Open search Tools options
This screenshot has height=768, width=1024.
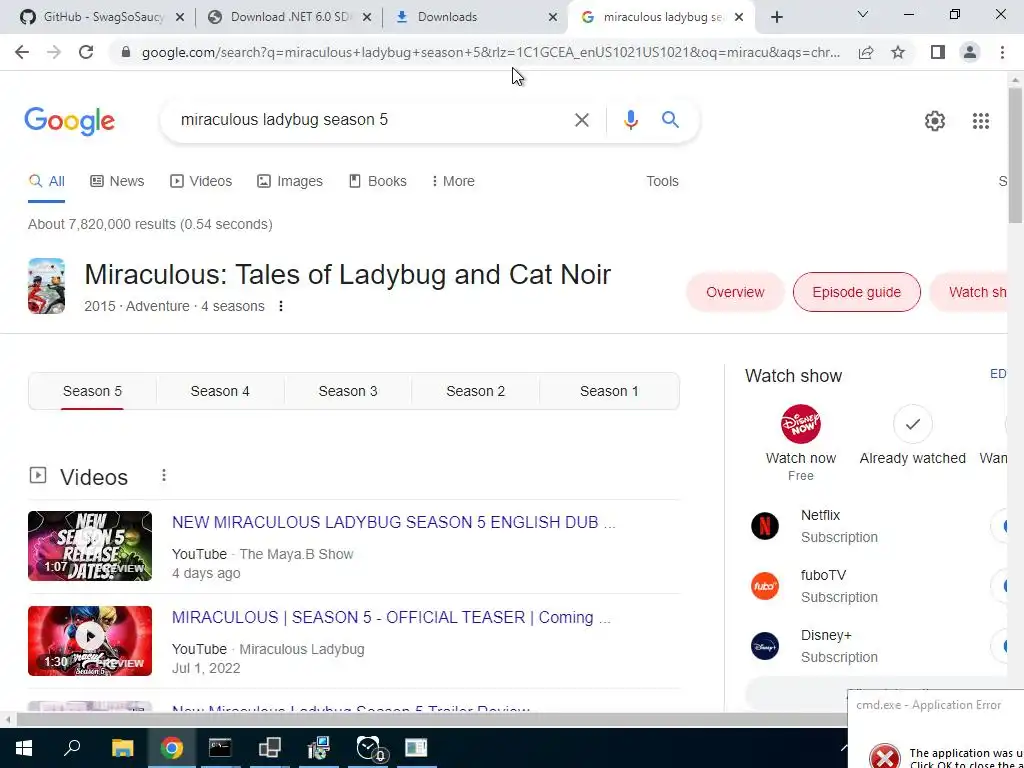[x=662, y=181]
